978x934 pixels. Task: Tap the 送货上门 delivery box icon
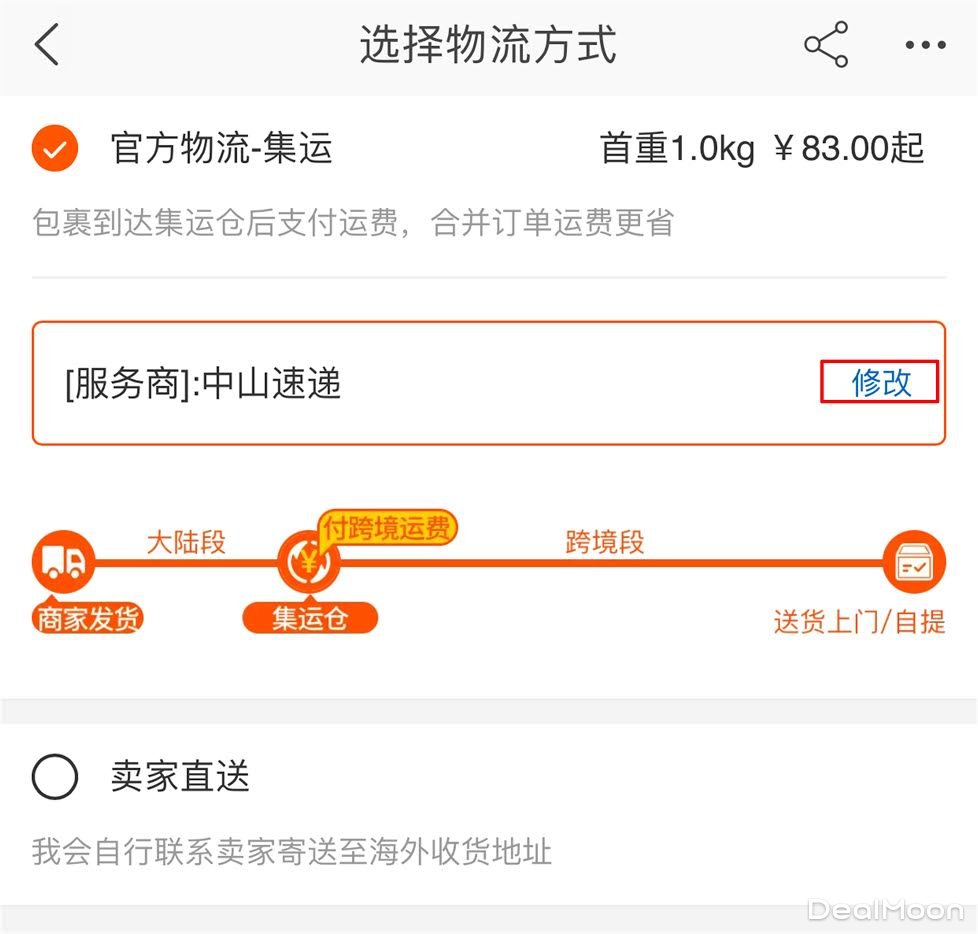coord(913,564)
